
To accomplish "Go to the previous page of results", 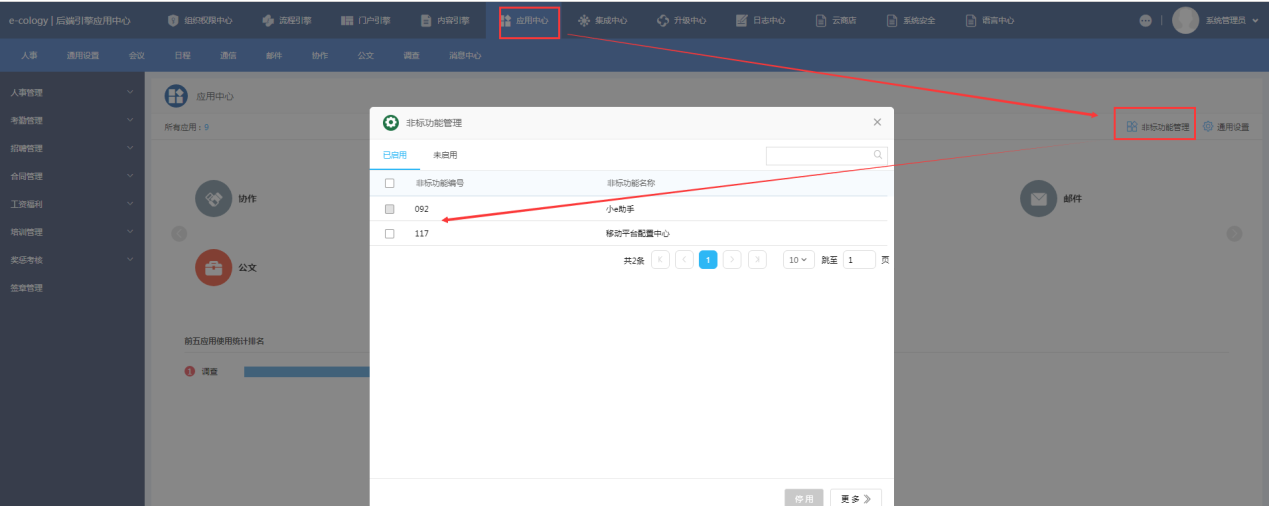I will point(684,260).
